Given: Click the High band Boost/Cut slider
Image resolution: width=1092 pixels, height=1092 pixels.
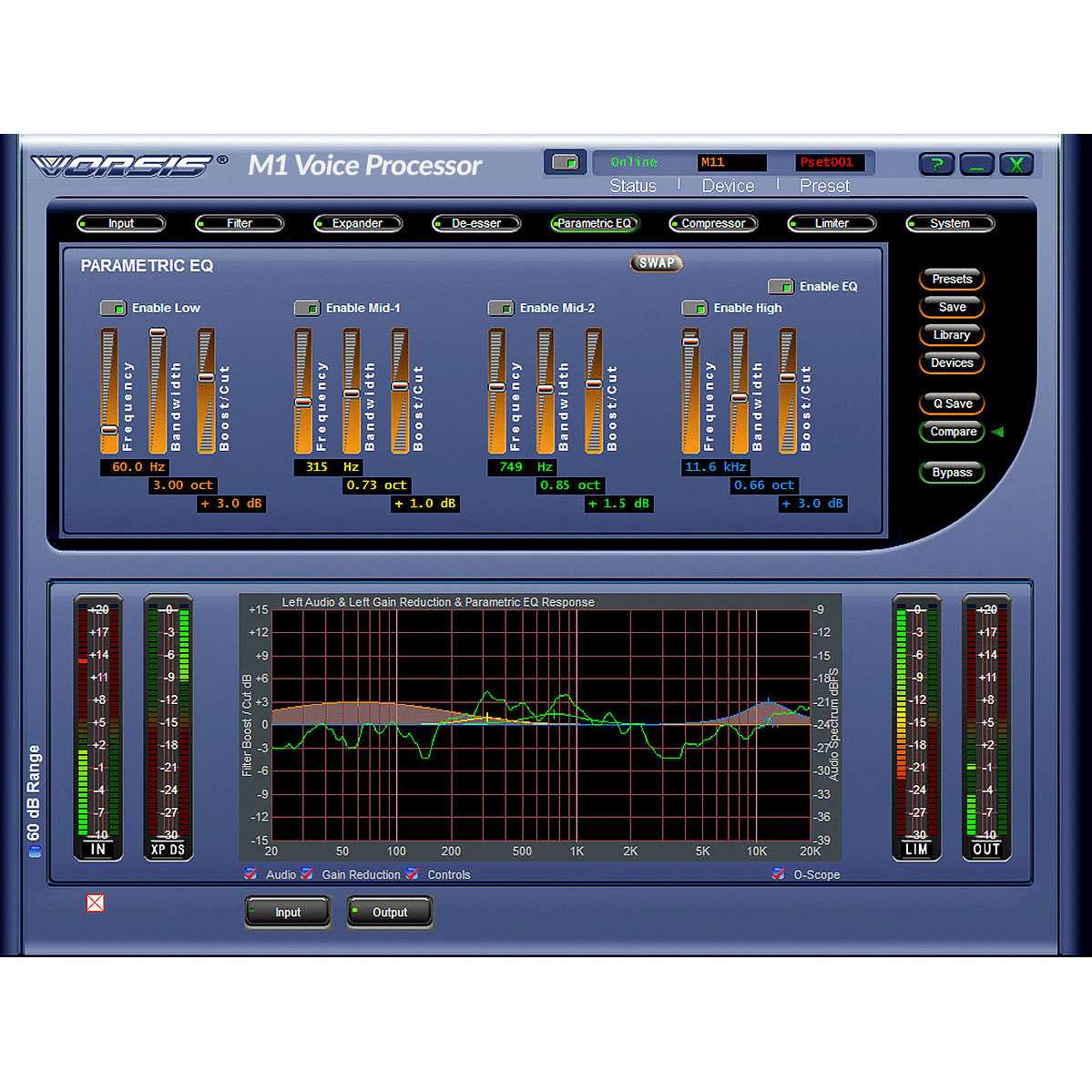Looking at the screenshot, I should pyautogui.click(x=787, y=391).
